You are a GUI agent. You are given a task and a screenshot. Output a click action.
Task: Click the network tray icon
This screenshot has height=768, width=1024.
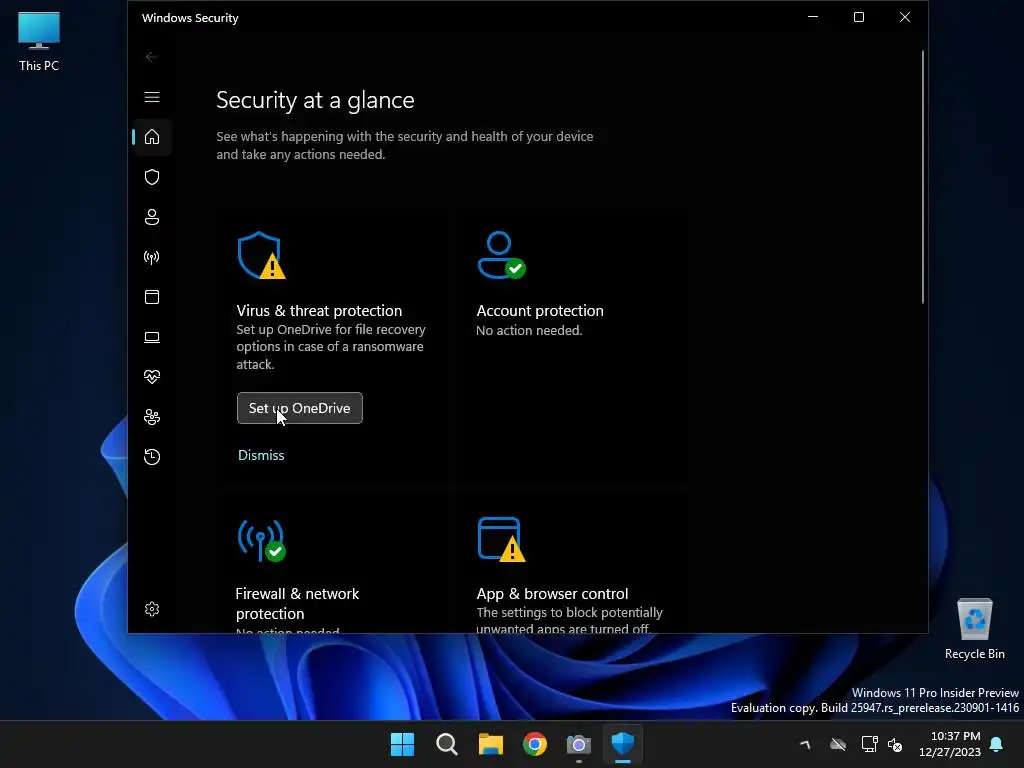pyautogui.click(x=869, y=744)
